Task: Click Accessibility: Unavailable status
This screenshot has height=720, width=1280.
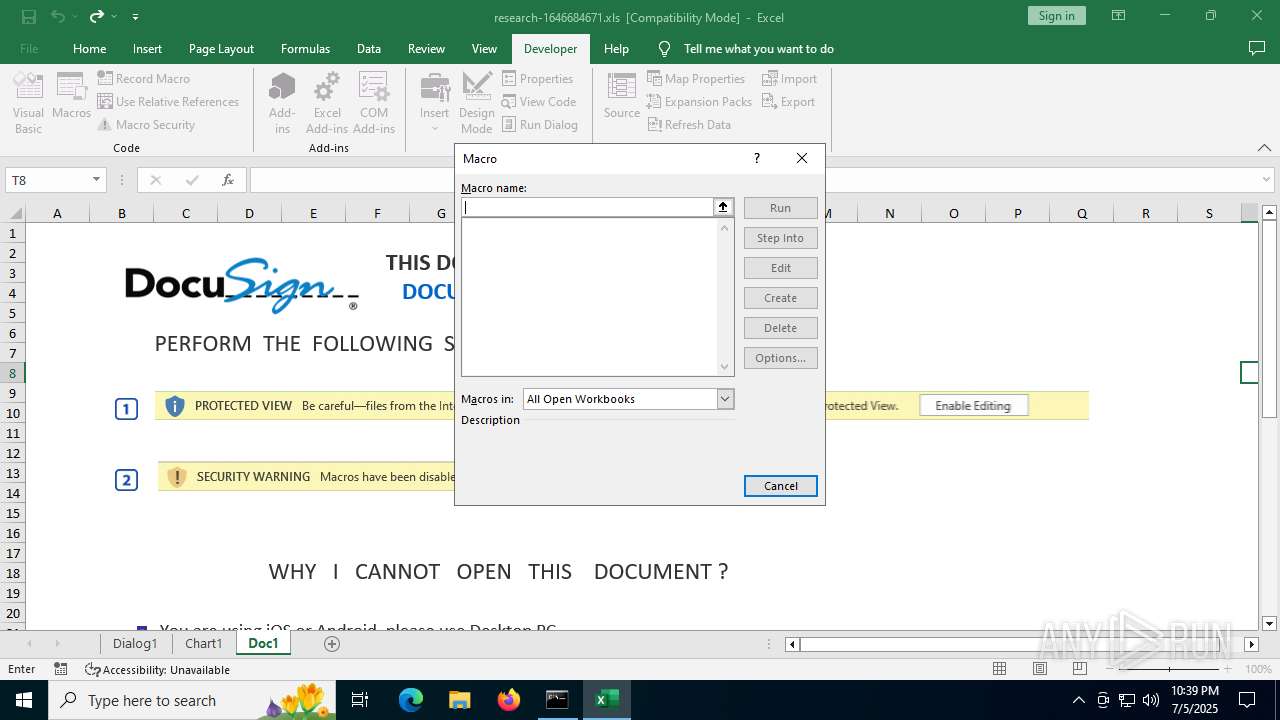Action: coord(158,670)
